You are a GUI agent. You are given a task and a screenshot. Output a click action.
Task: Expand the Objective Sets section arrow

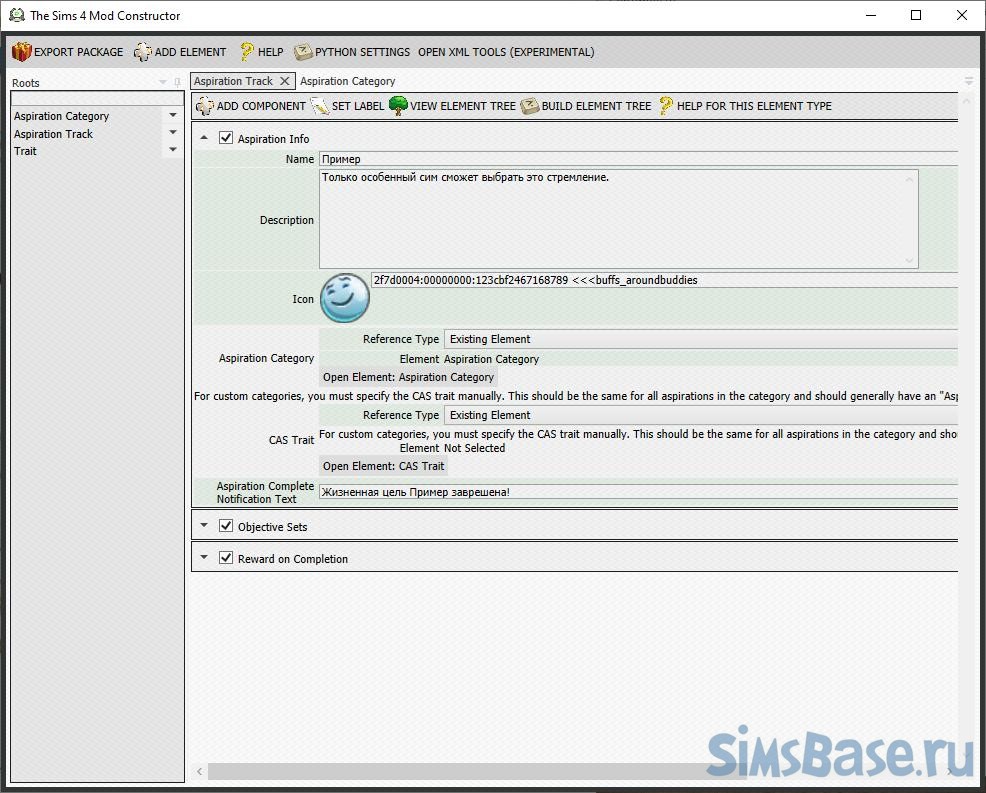pos(204,526)
